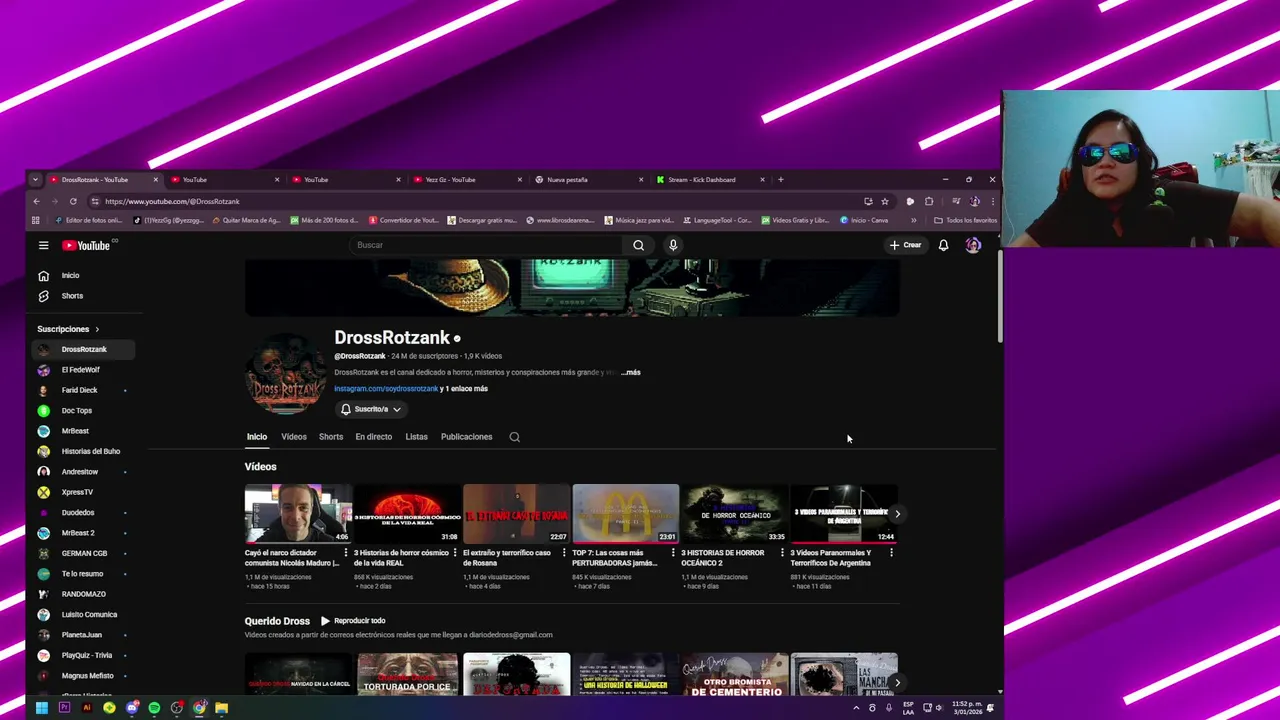Open the YouTube notifications bell
Screen dimensions: 1280x720
[x=943, y=245]
